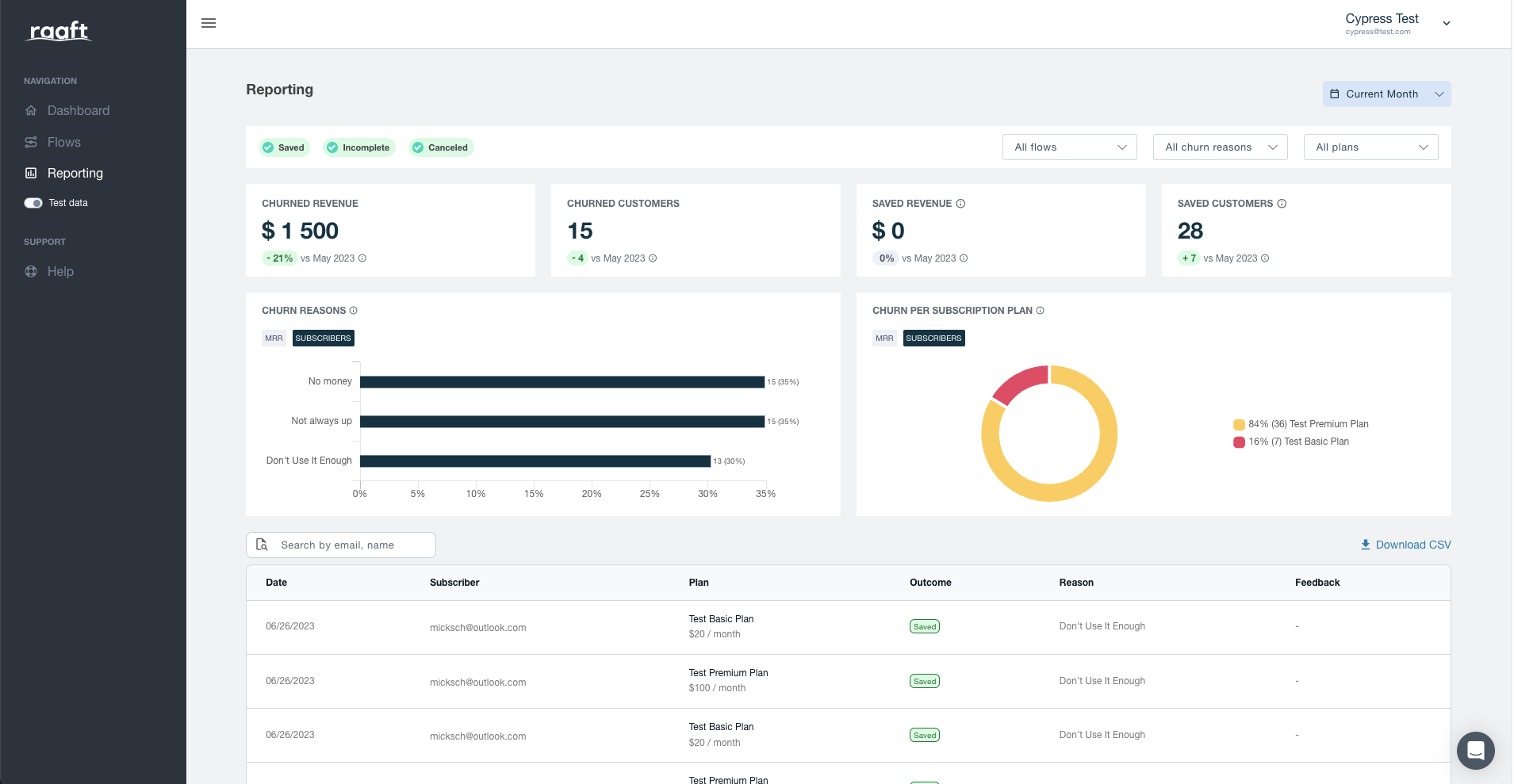Click the Feedback column header
The width and height of the screenshot is (1514, 784).
tap(1317, 583)
